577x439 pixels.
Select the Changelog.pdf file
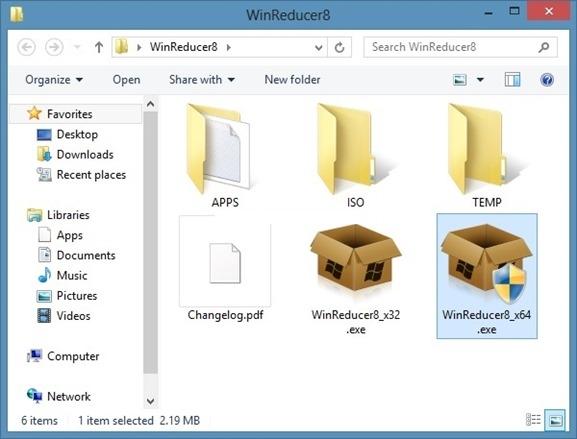click(225, 269)
